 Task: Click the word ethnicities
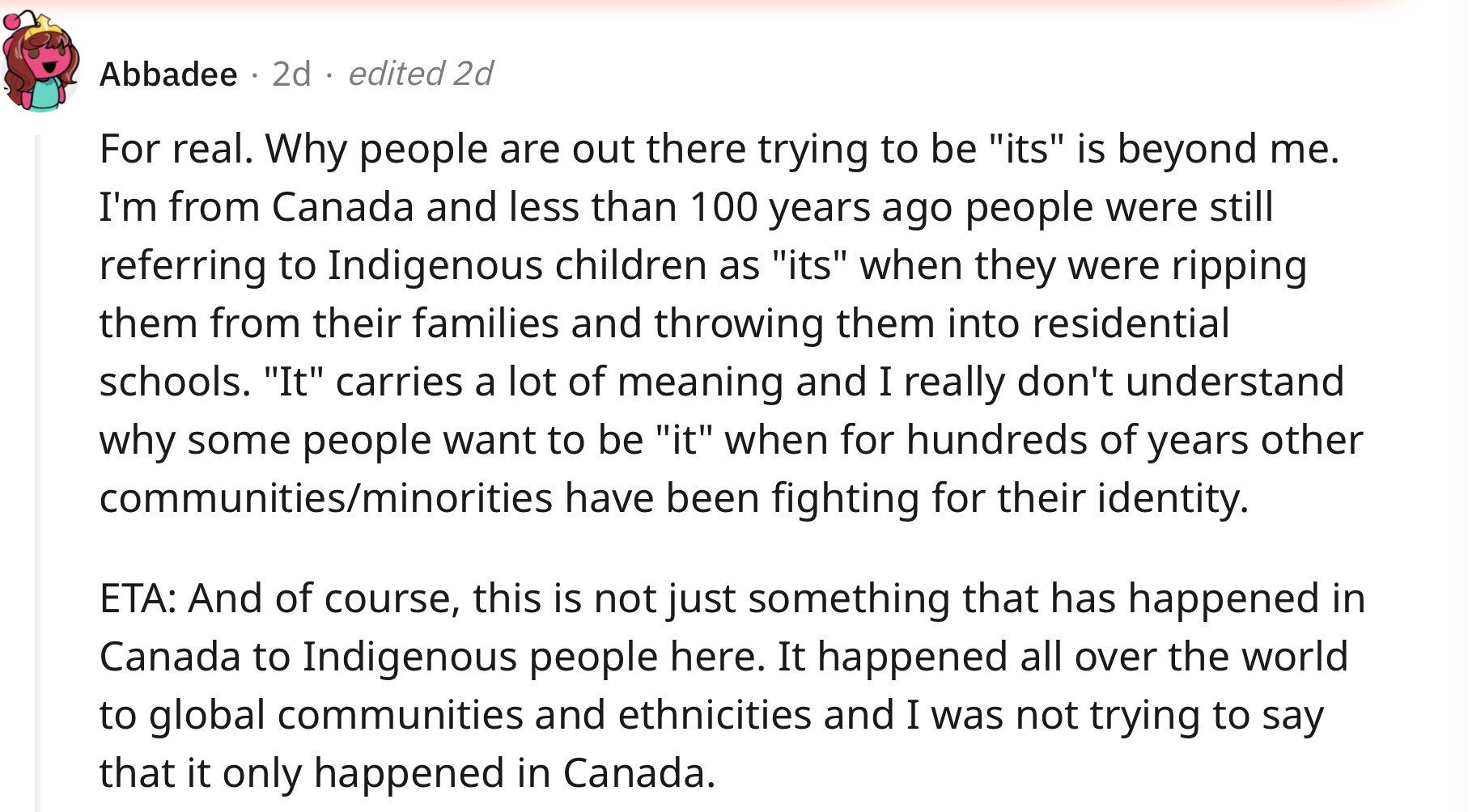[715, 715]
